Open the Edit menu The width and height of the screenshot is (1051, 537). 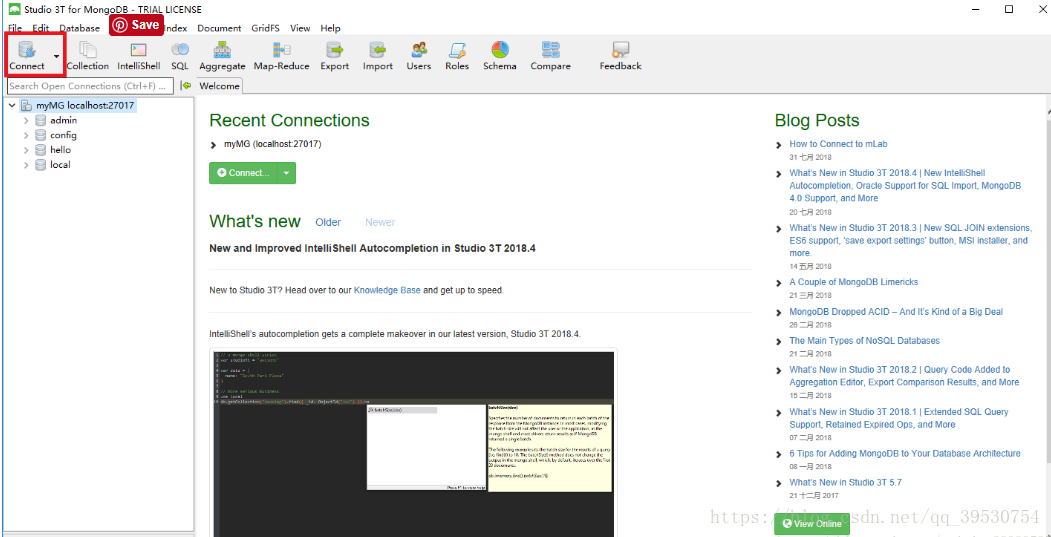[x=40, y=28]
